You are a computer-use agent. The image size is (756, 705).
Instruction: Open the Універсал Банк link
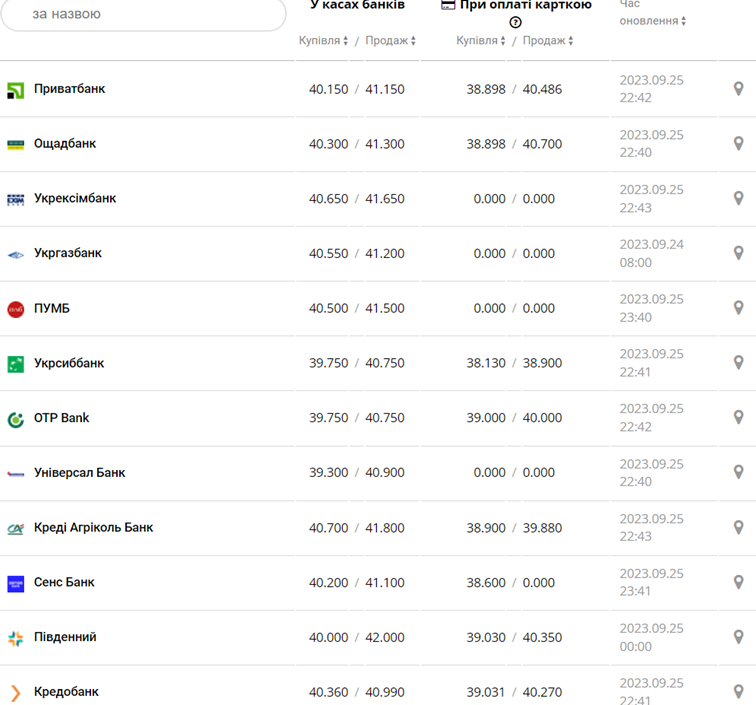point(79,472)
